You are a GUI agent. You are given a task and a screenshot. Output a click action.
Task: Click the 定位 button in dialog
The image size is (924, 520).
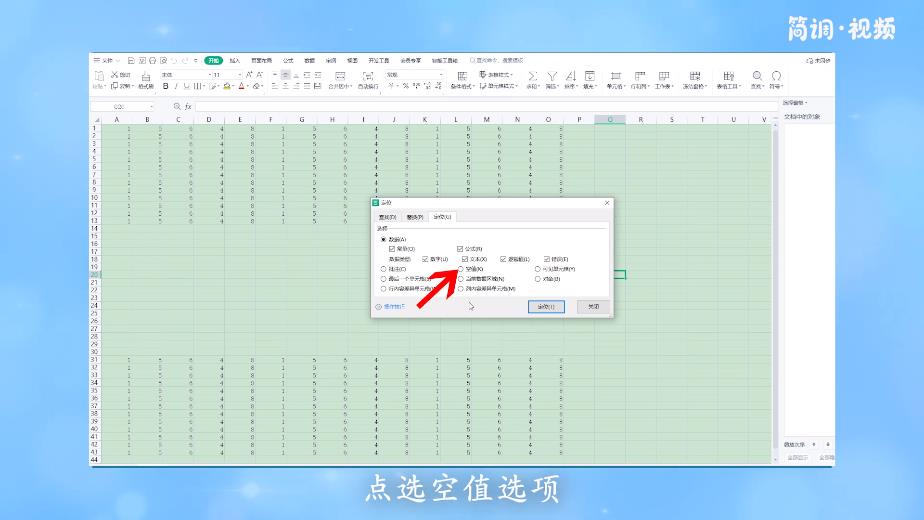[546, 307]
